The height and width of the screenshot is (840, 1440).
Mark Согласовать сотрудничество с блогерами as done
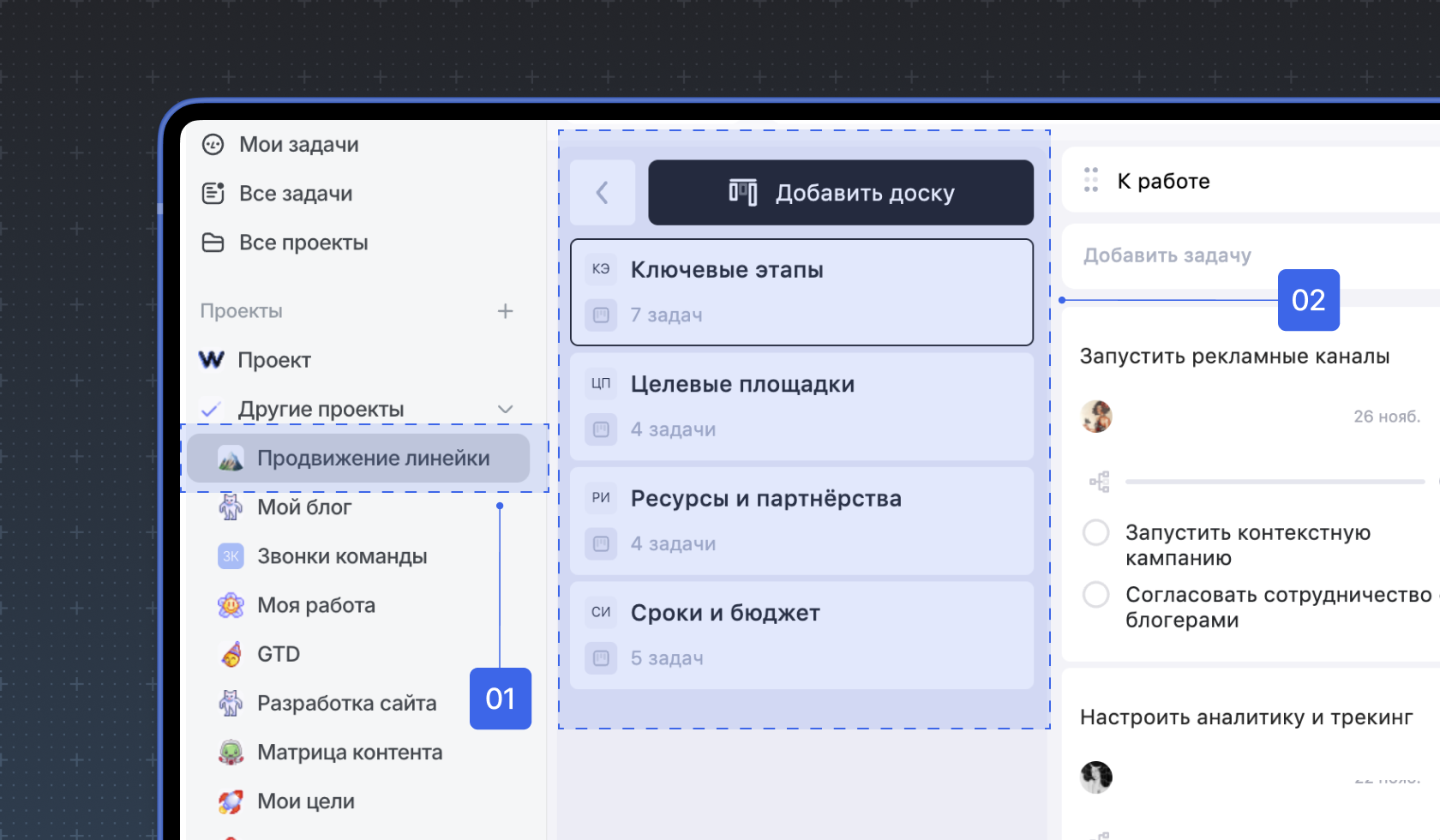1095,594
